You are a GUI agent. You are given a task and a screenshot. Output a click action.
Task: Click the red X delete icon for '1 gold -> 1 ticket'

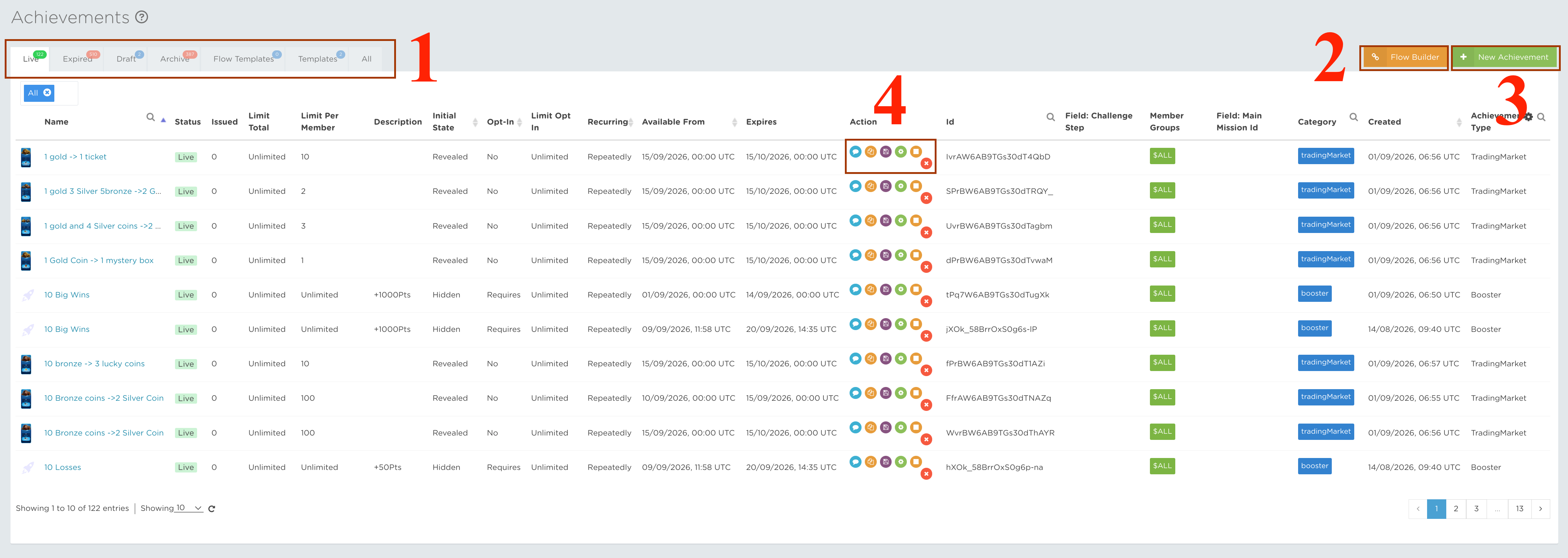926,164
